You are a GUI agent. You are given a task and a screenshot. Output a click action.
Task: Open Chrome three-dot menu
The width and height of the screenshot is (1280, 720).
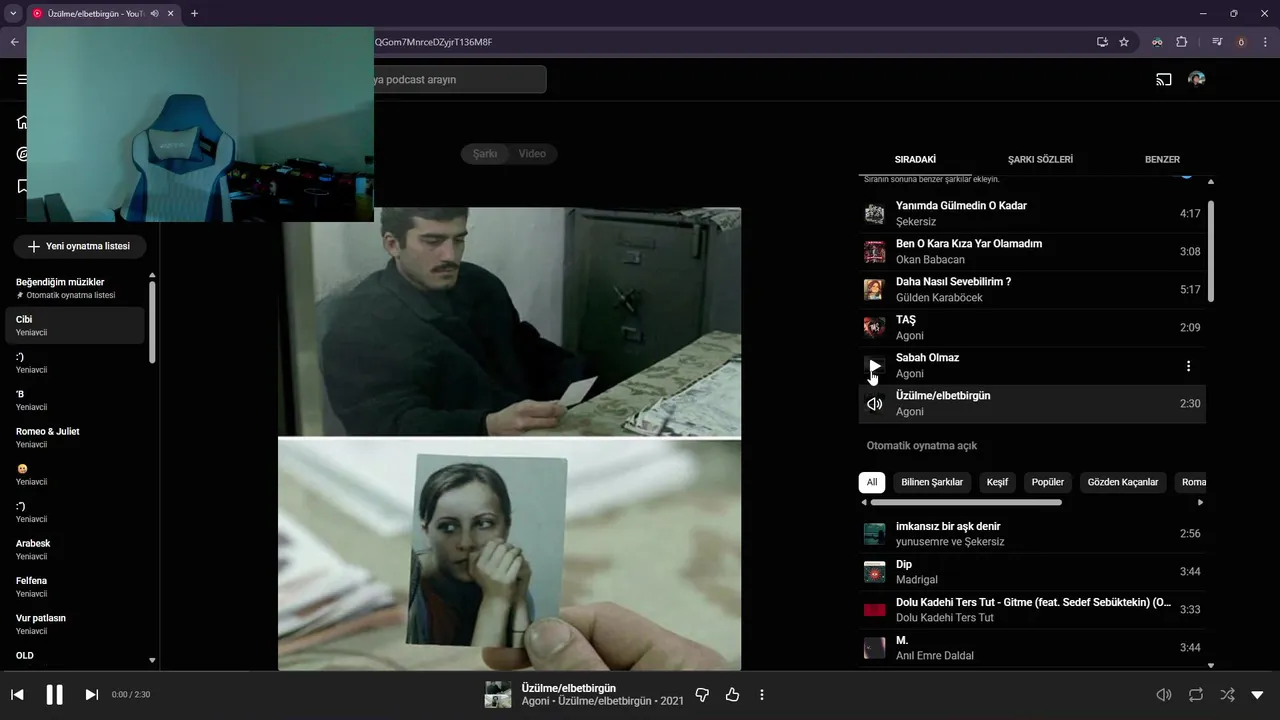pos(1265,42)
